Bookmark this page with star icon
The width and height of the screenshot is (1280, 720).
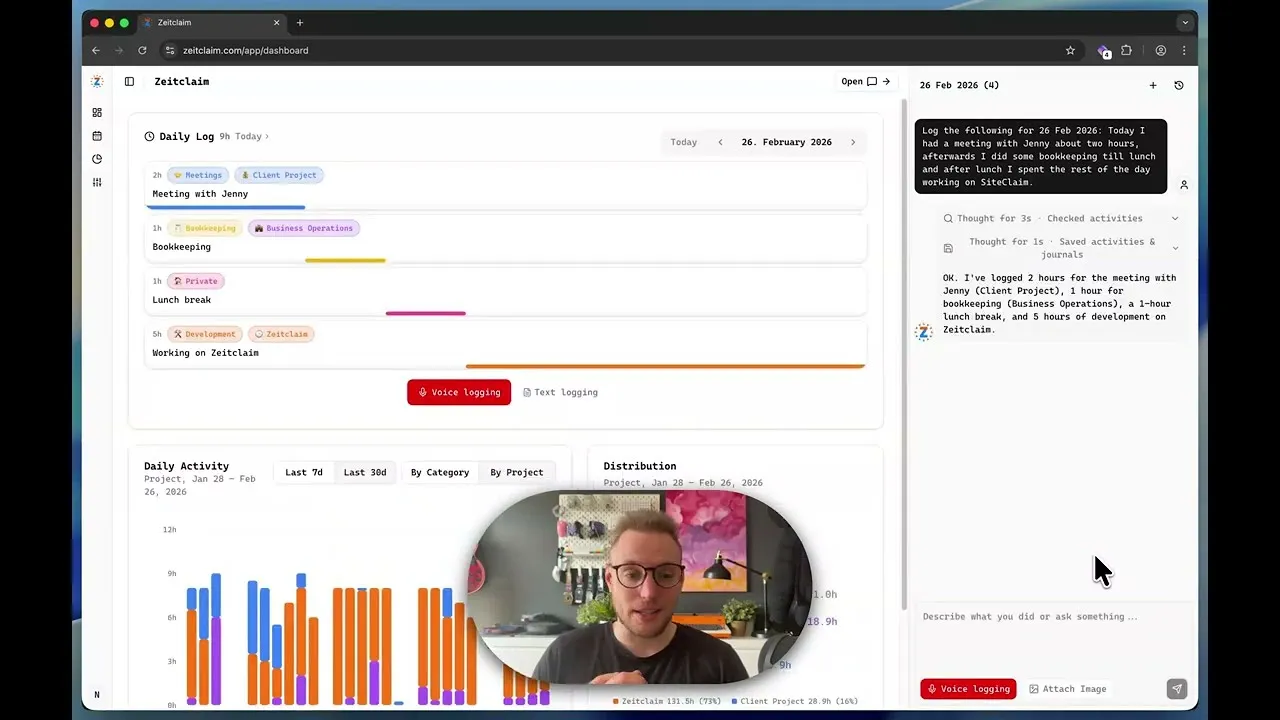[x=1070, y=51]
